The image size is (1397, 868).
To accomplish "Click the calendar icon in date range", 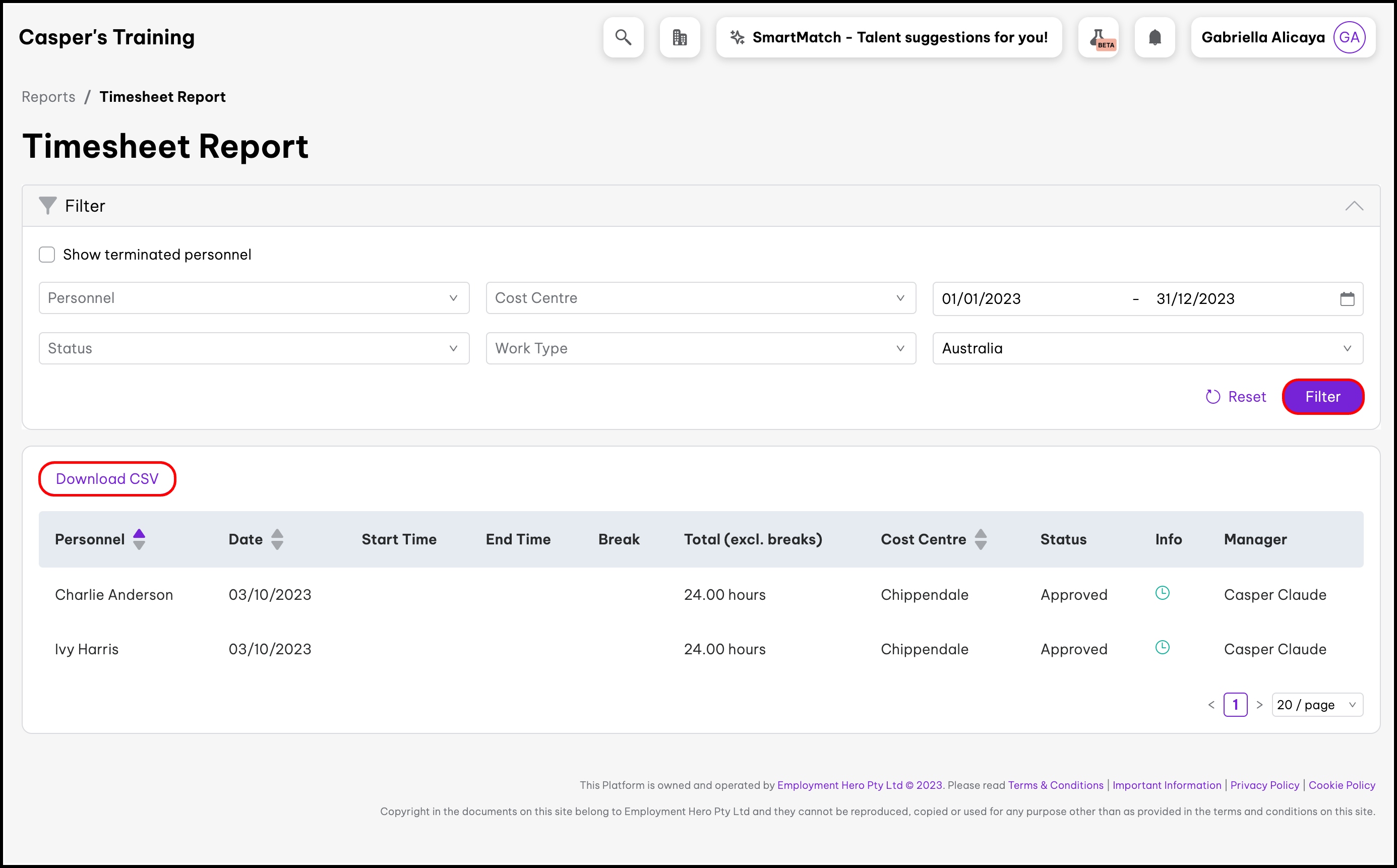I will pyautogui.click(x=1347, y=298).
